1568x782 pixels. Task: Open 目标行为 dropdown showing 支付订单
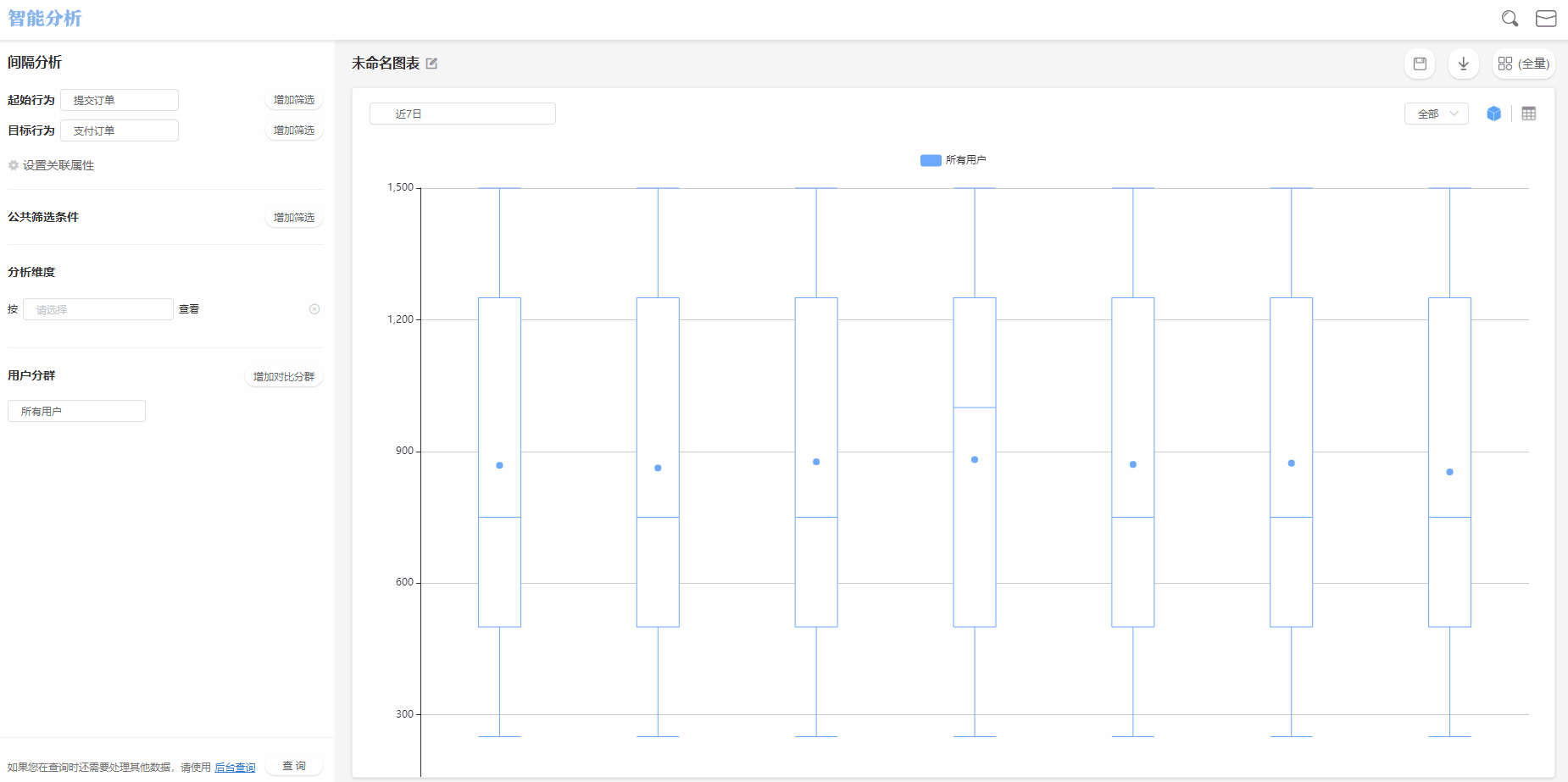click(120, 130)
